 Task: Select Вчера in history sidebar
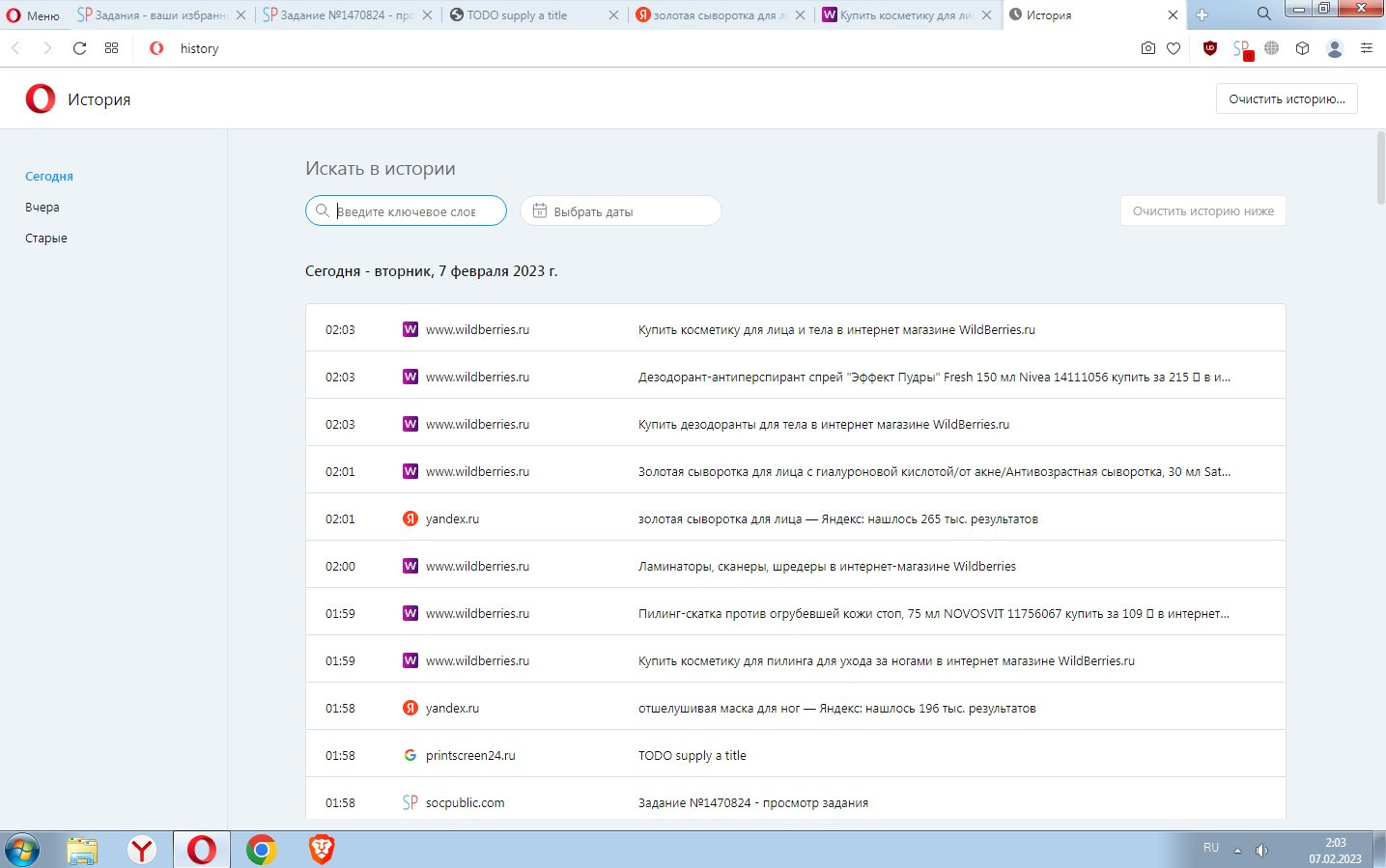[x=42, y=207]
